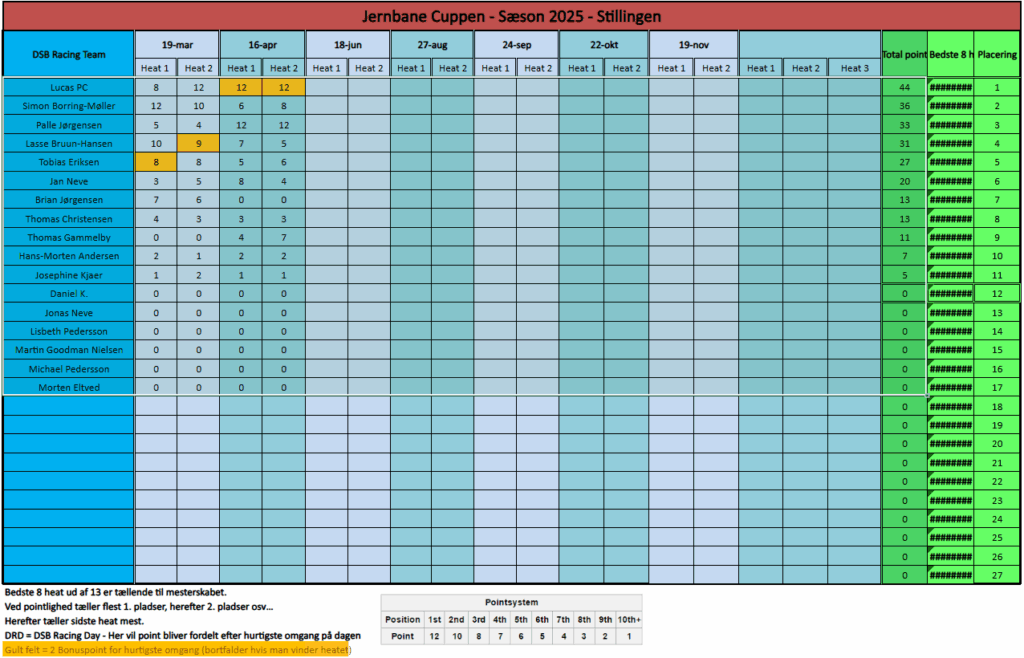This screenshot has width=1024, height=658.
Task: Select the Morten Eltved name cell
Action: [x=68, y=387]
